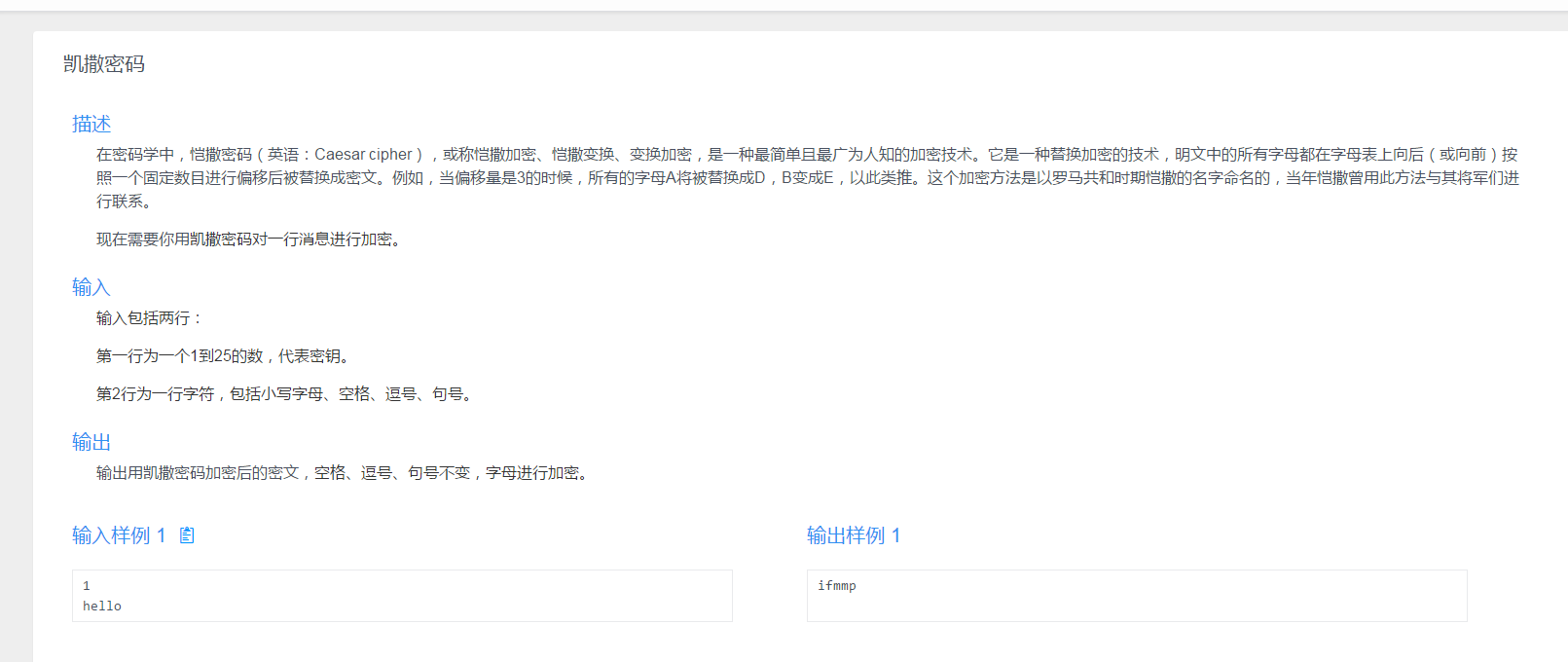Copy sample input 1 with clipboard icon
Viewport: 1568px width, 662px height.
187,535
